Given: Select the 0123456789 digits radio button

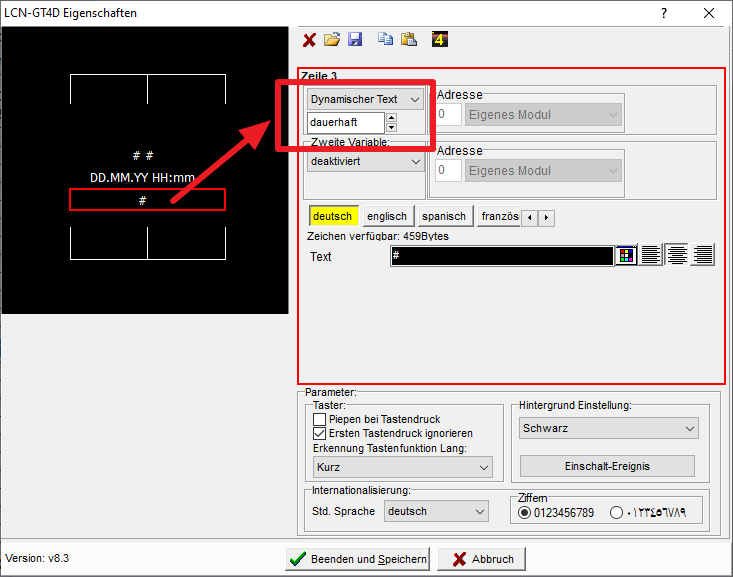Looking at the screenshot, I should [524, 513].
